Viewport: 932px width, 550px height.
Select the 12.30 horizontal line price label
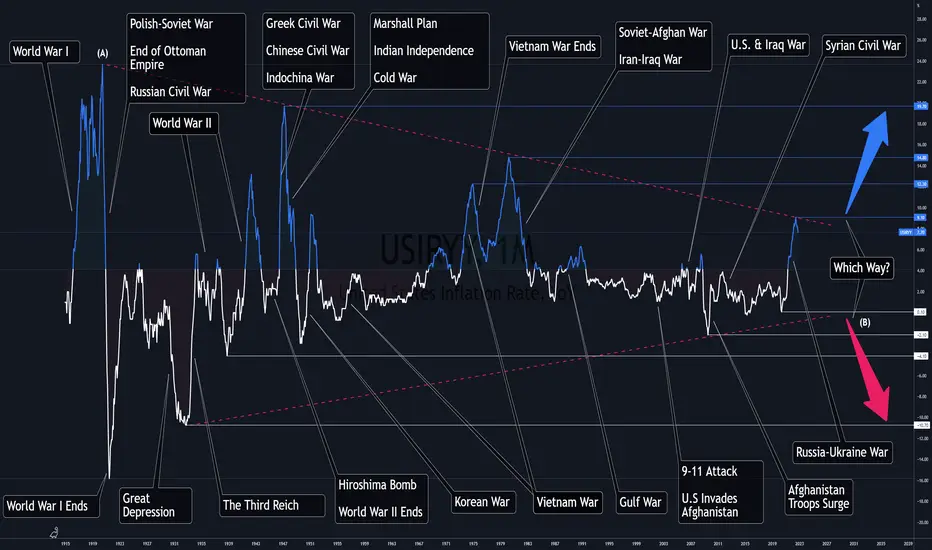click(921, 184)
